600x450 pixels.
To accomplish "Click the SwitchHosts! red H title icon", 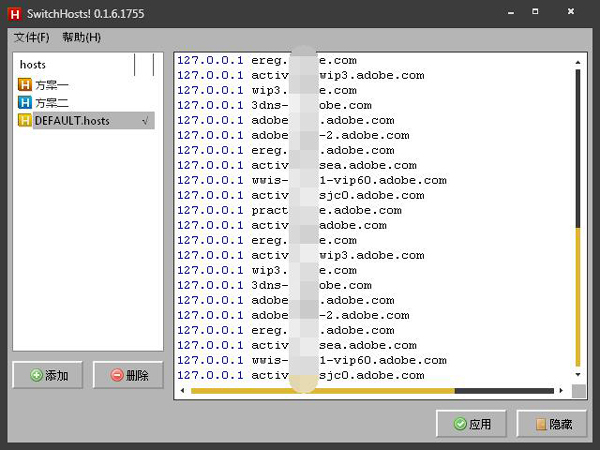I will click(15, 14).
